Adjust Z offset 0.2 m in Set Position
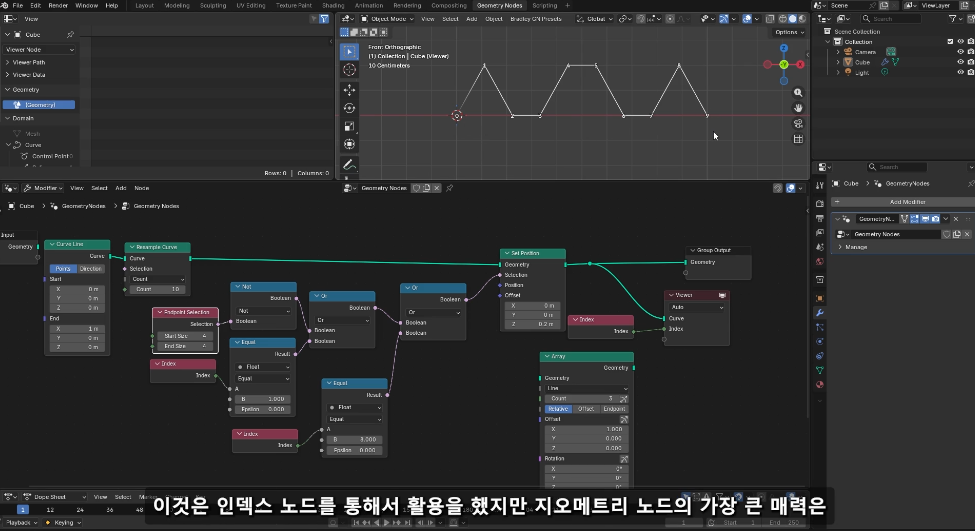975x531 pixels. tap(533, 324)
